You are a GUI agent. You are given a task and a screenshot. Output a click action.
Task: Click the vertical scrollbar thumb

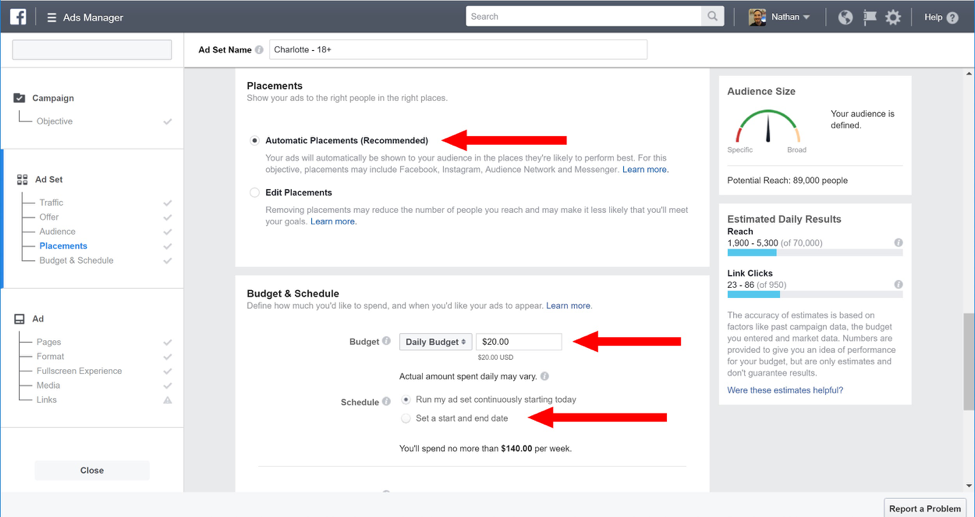point(969,361)
